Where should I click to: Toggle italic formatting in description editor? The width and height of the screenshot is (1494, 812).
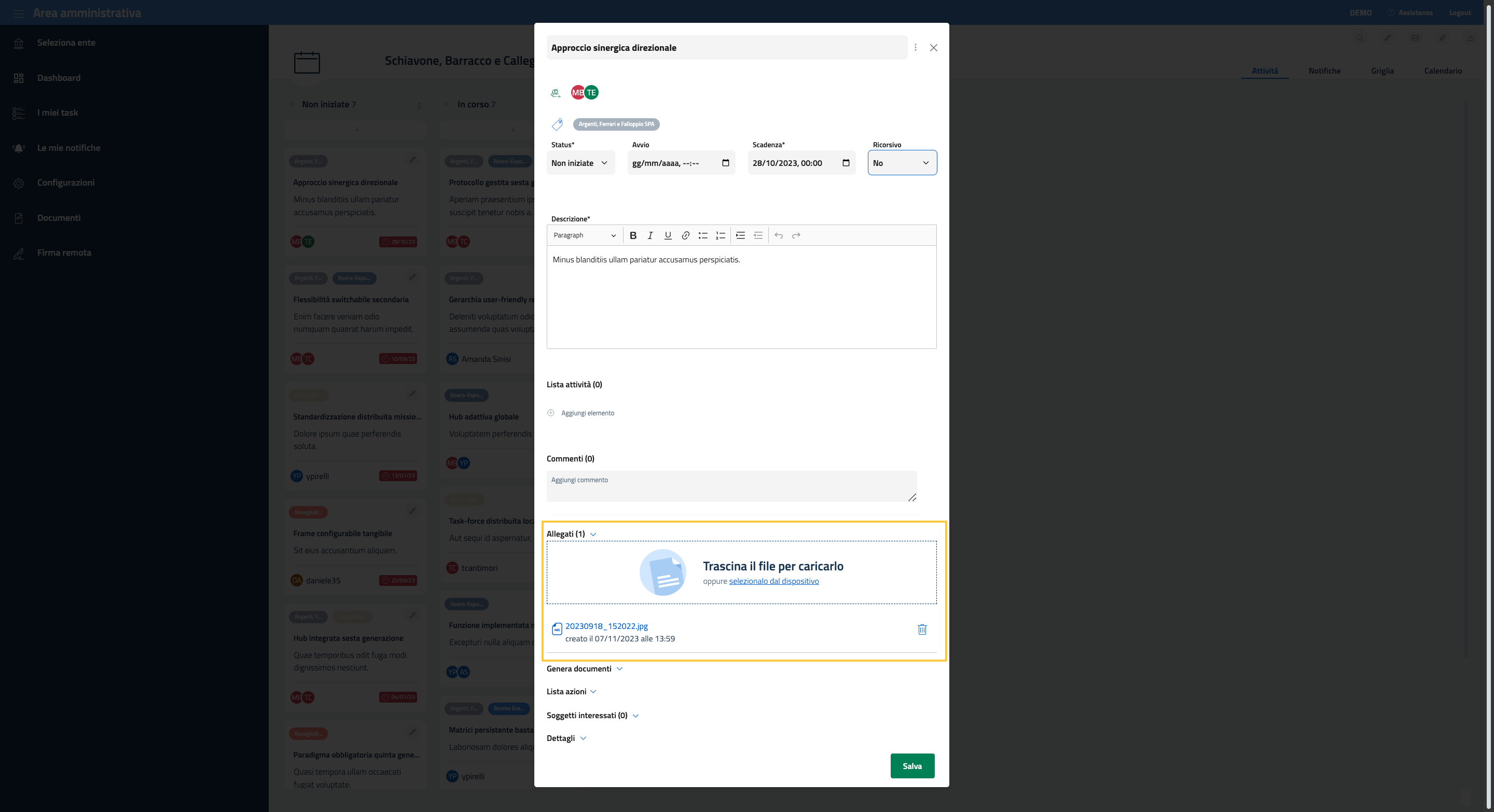click(650, 235)
